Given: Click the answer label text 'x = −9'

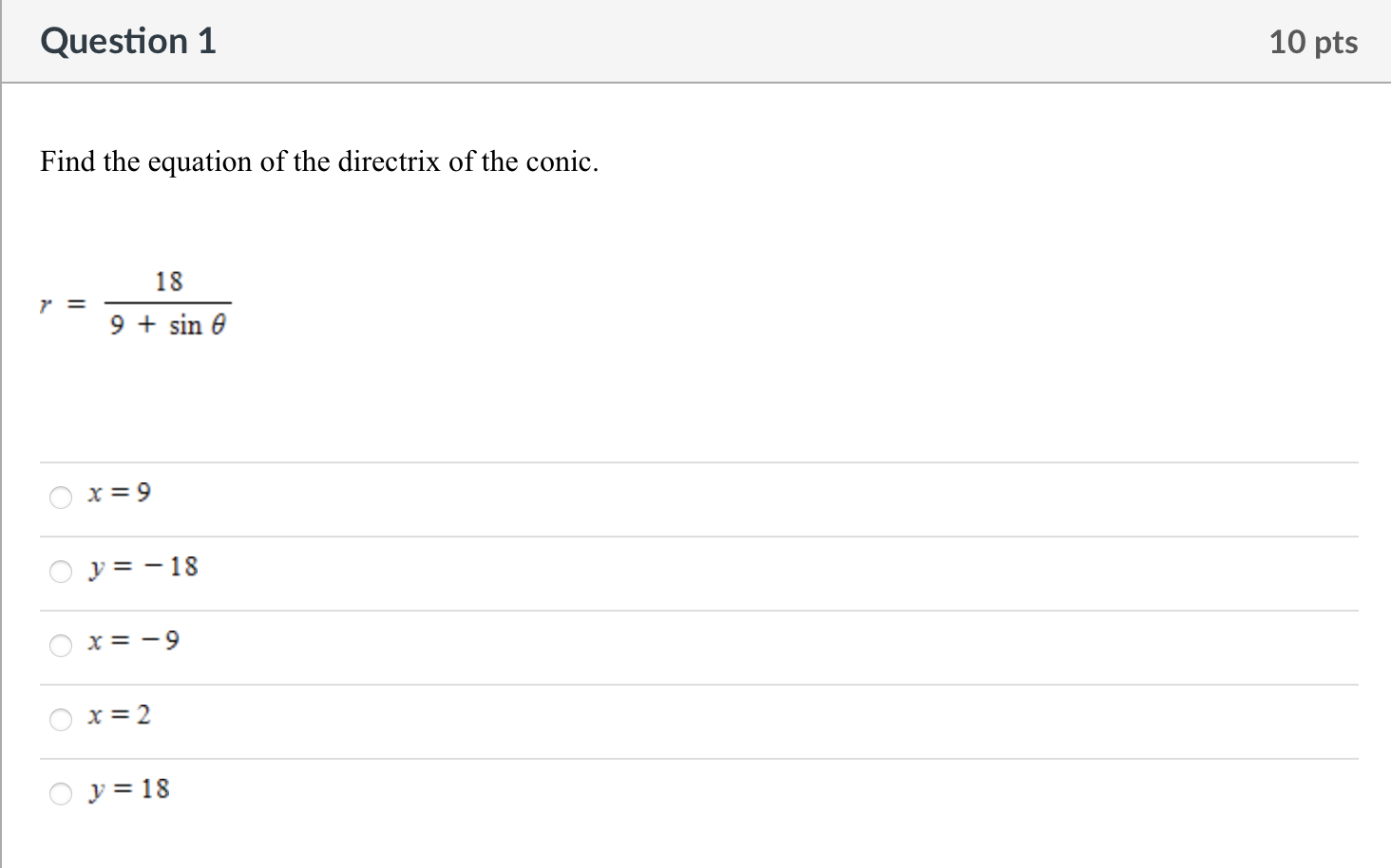Looking at the screenshot, I should pos(133,641).
